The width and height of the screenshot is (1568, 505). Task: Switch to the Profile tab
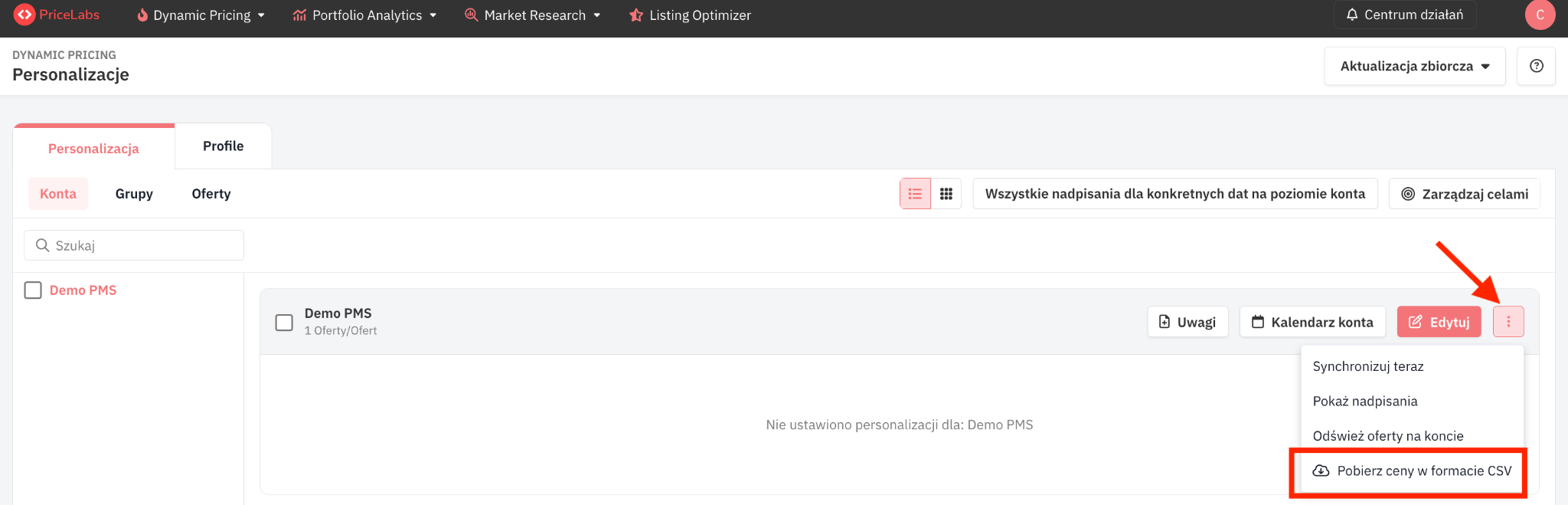(x=223, y=146)
